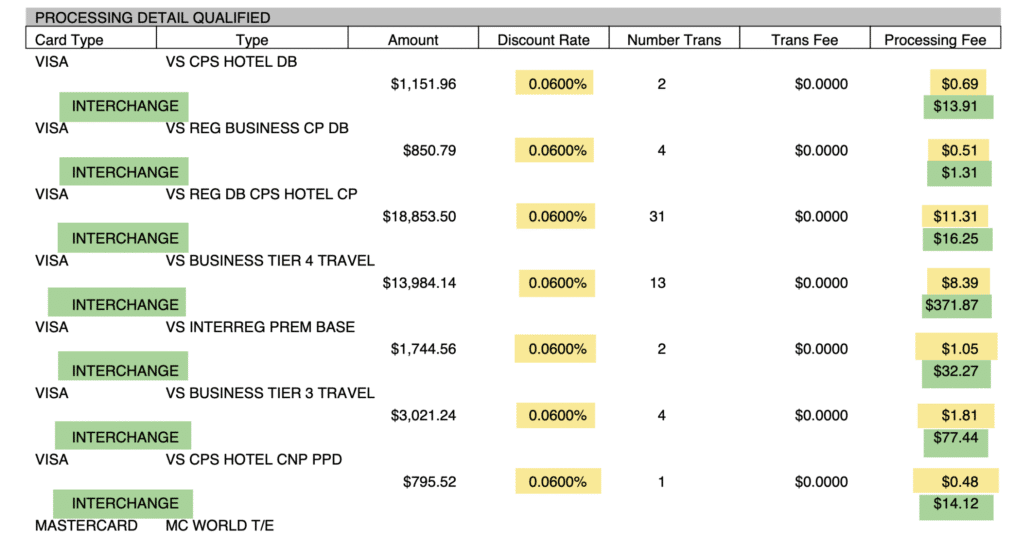
Task: Click the INTERCHANGE label under VS CPS HOTEL DB
Action: click(125, 106)
